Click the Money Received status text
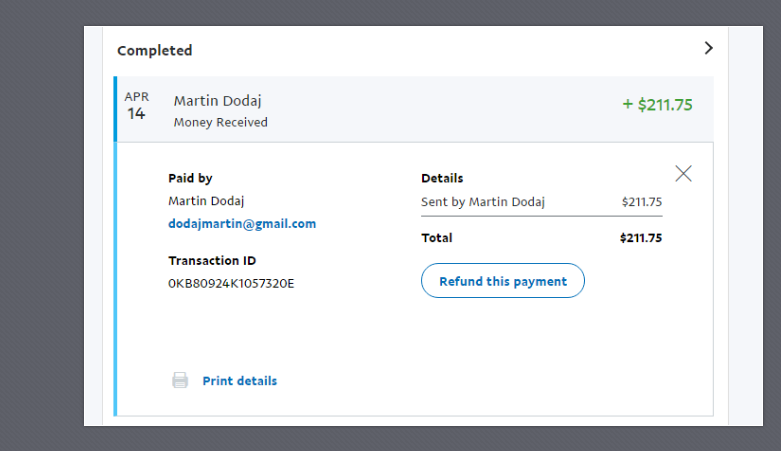The height and width of the screenshot is (451, 781). (x=220, y=123)
